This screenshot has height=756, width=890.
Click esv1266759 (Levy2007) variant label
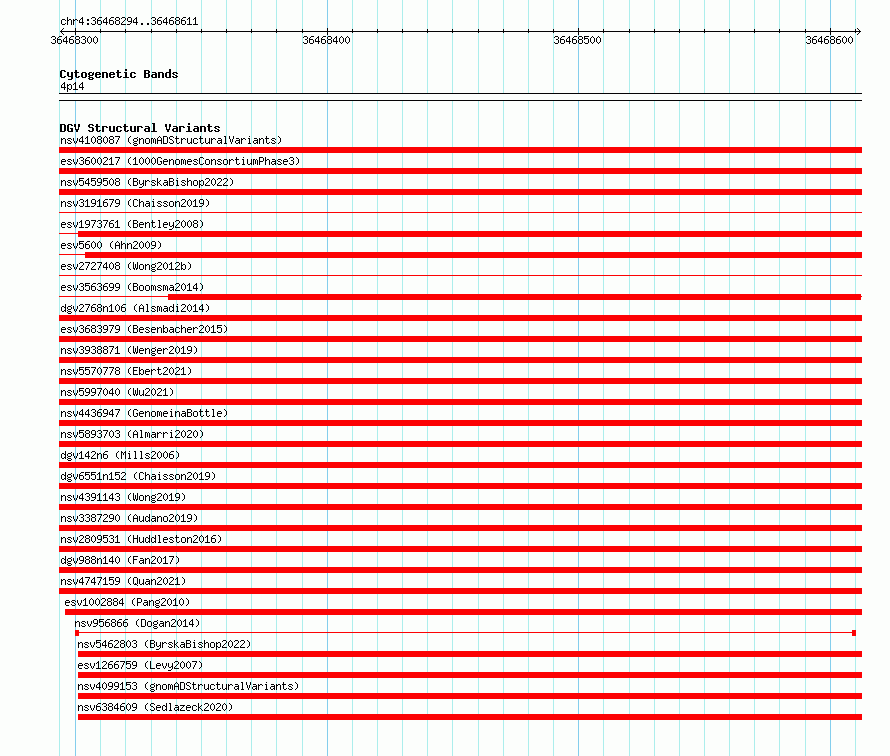pyautogui.click(x=140, y=665)
